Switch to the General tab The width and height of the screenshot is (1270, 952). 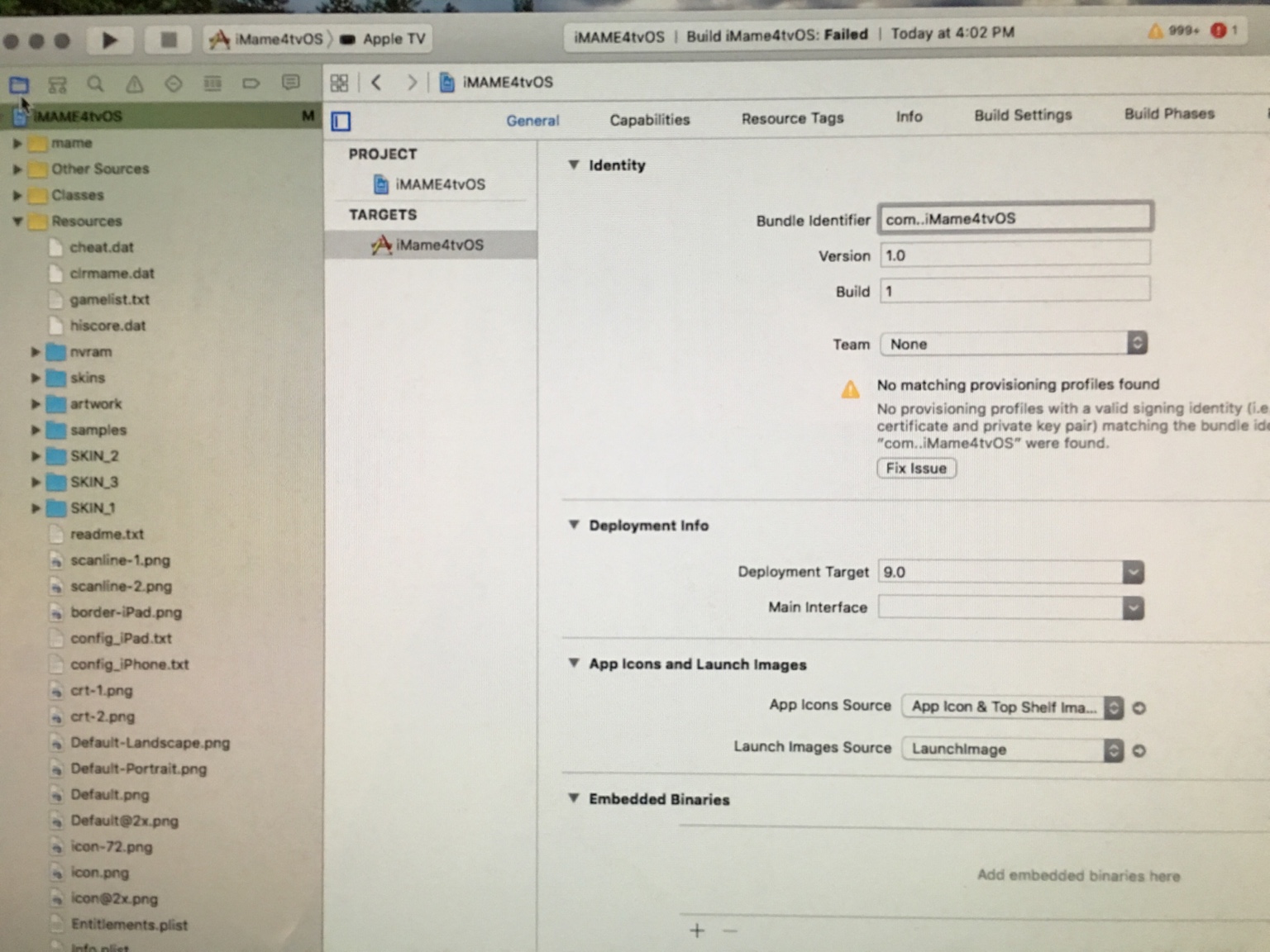pyautogui.click(x=532, y=121)
